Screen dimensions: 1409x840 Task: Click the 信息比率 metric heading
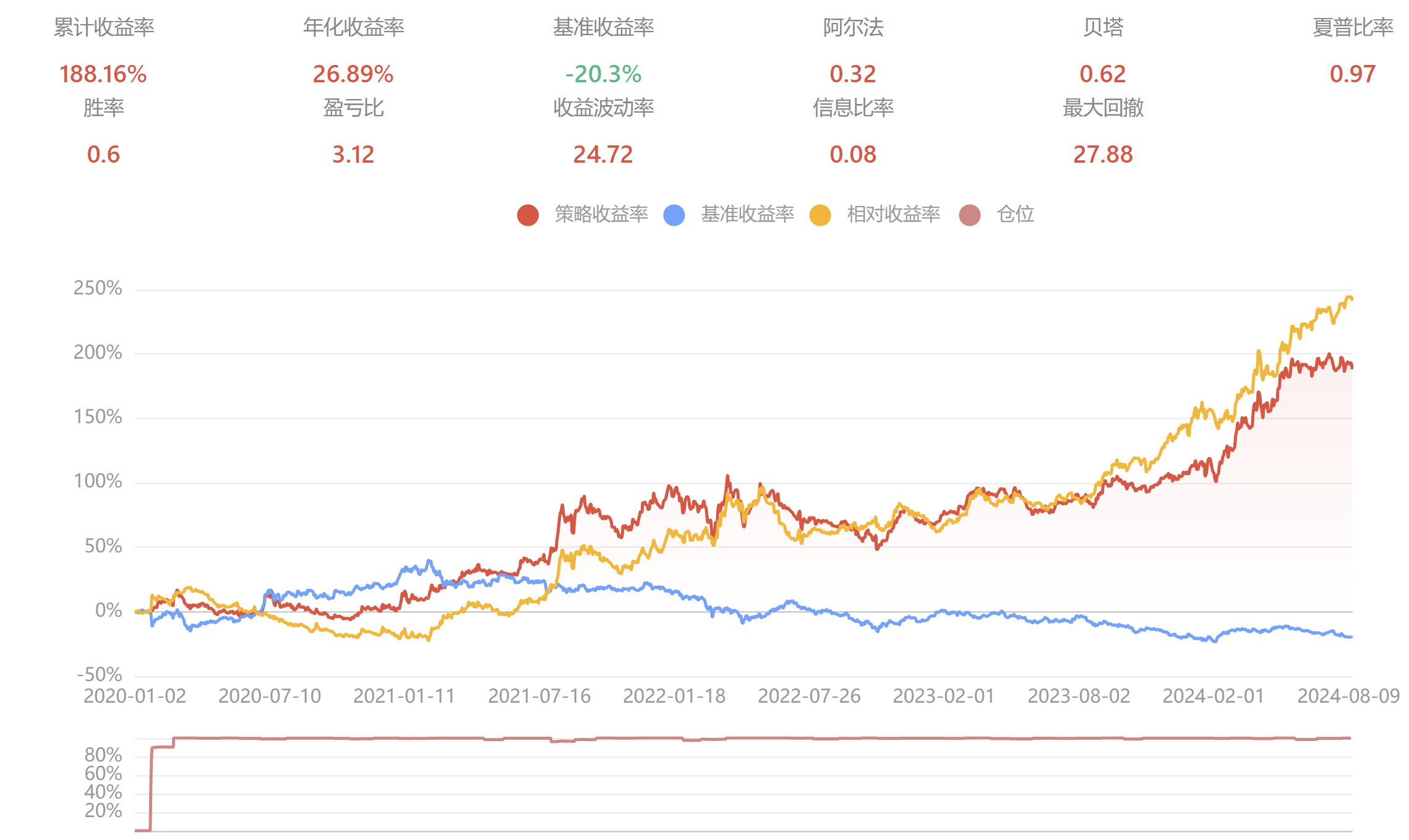click(x=853, y=108)
